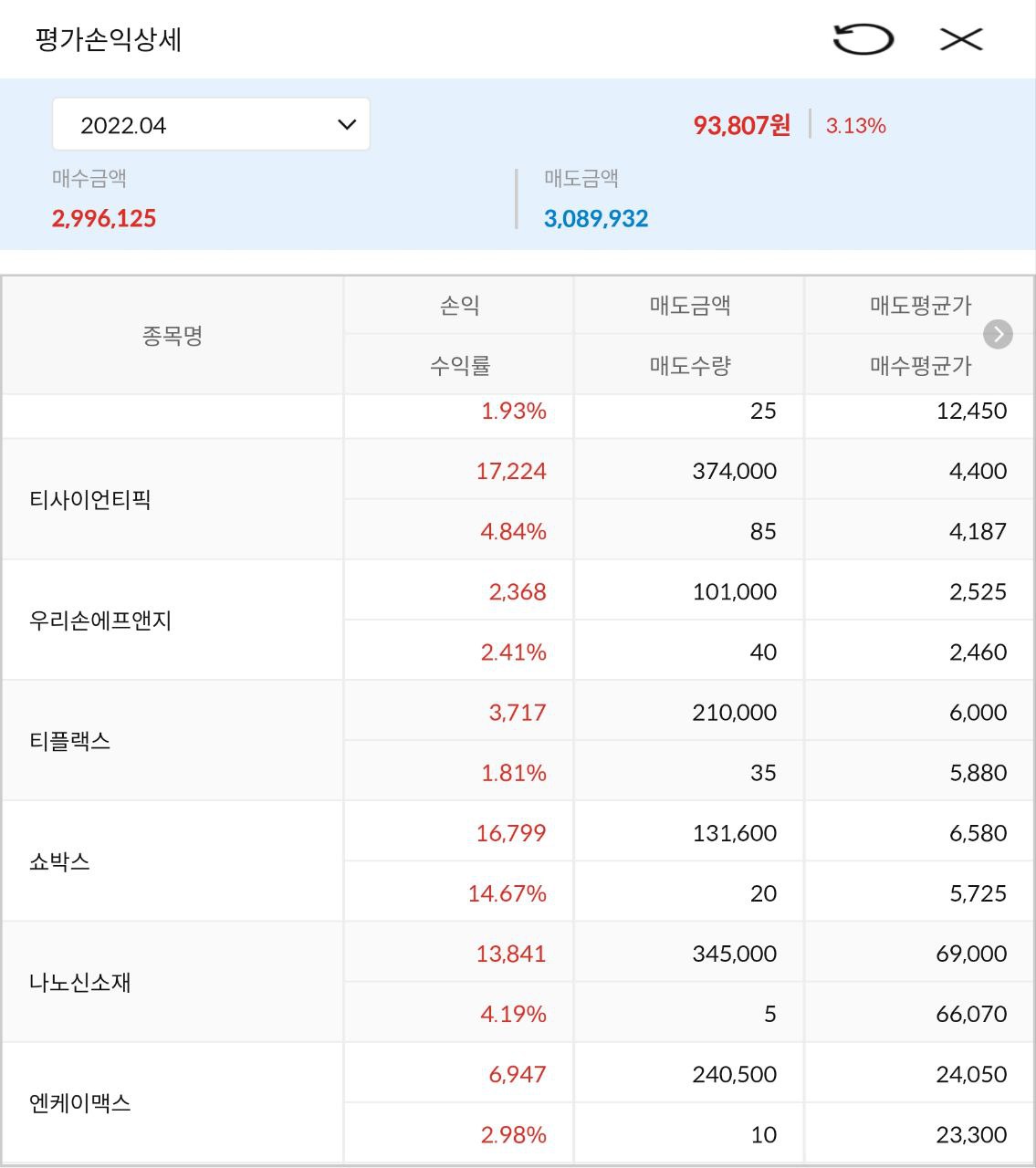Tap the 매도평균가 column header
The height and width of the screenshot is (1168, 1036).
(x=919, y=306)
